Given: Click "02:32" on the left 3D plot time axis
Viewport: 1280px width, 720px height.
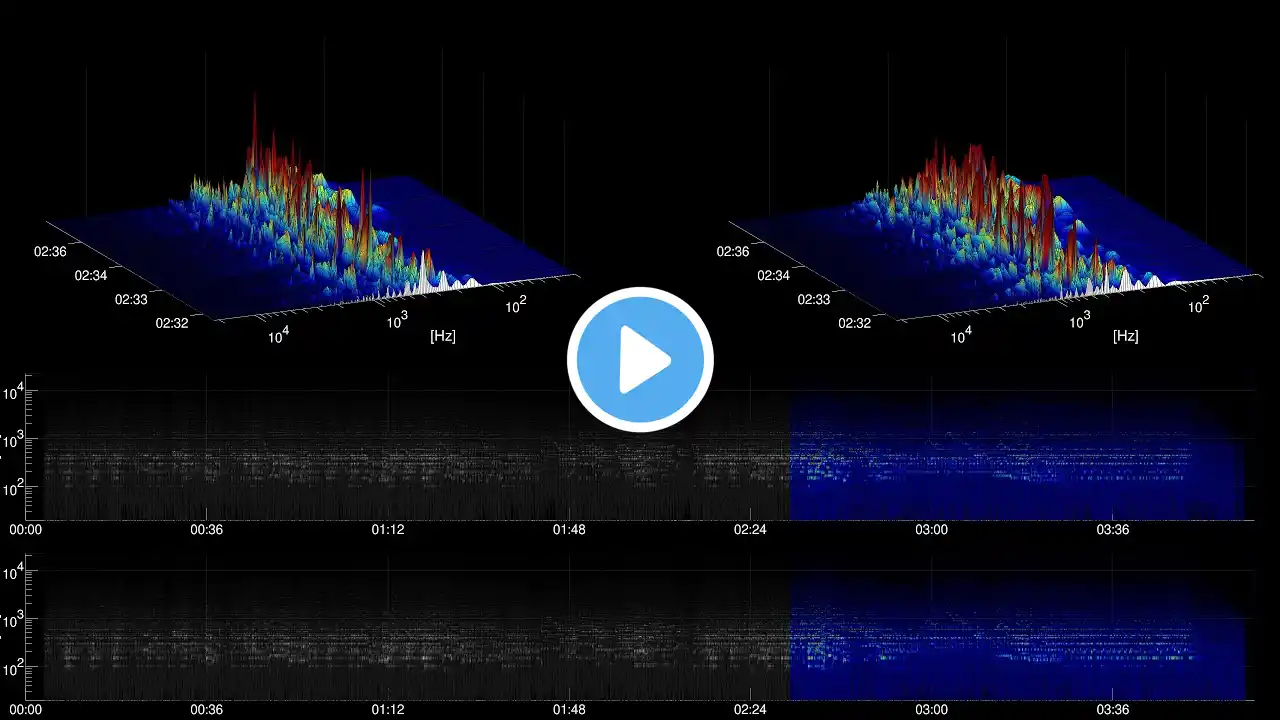Looking at the screenshot, I should (172, 323).
